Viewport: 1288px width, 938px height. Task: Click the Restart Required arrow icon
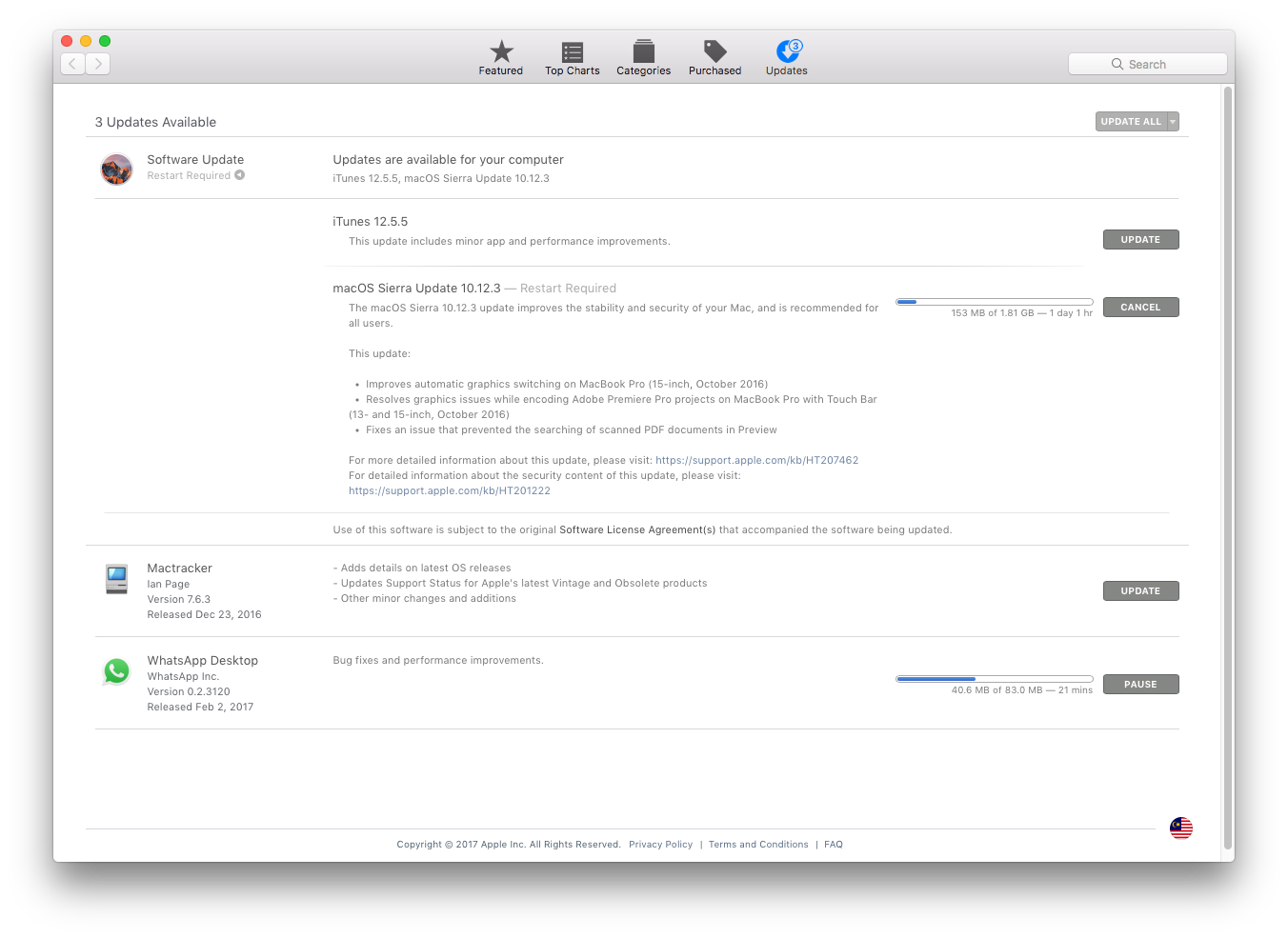coord(240,175)
